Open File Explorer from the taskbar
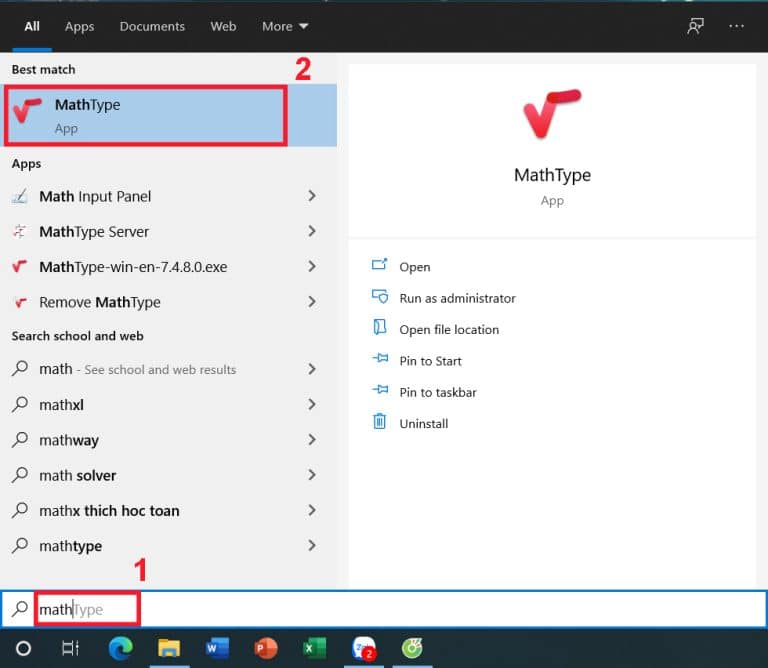 [169, 648]
